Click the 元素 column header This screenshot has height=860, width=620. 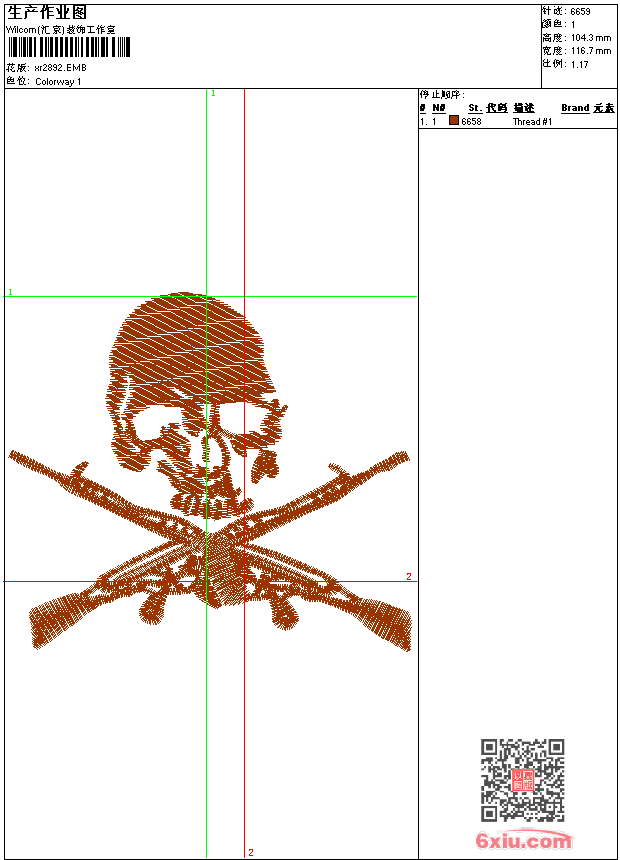[604, 108]
